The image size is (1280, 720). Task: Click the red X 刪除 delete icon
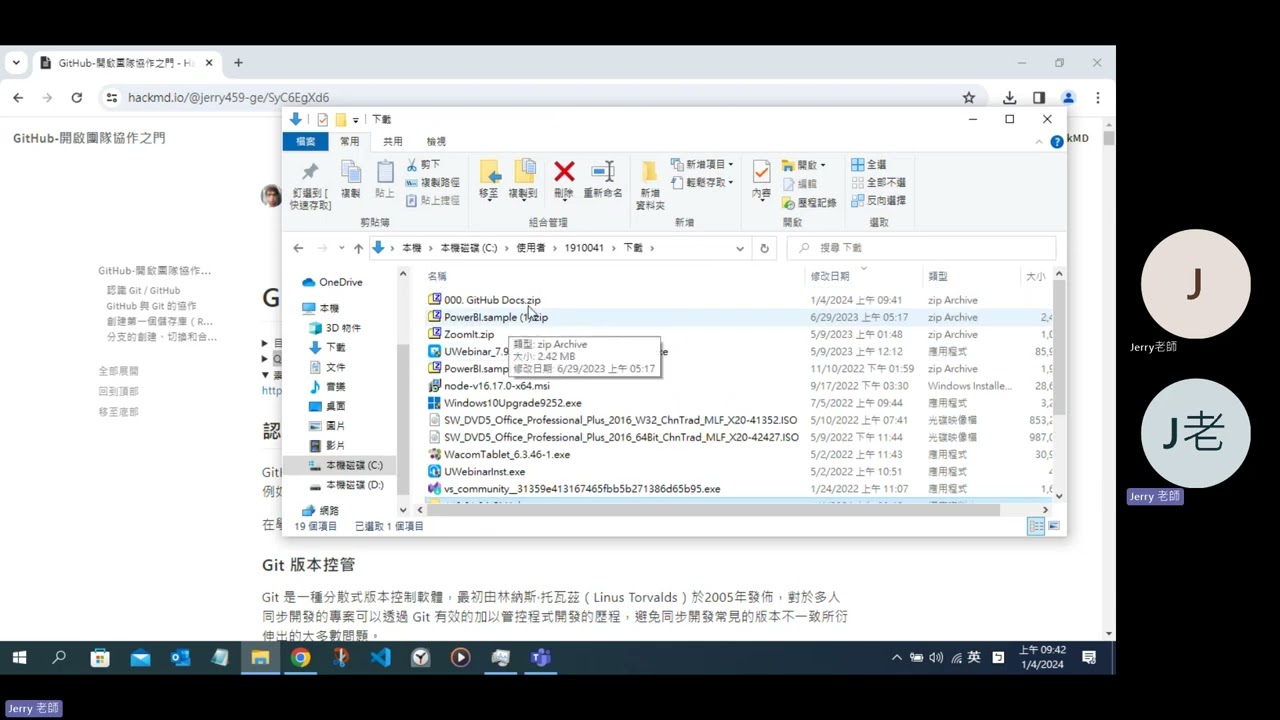click(x=564, y=172)
